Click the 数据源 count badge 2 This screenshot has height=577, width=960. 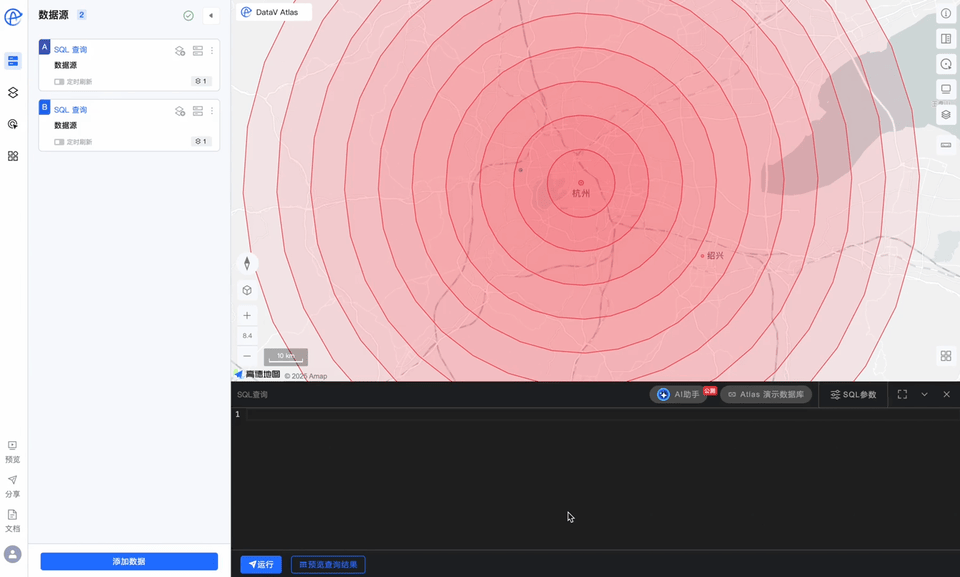pyautogui.click(x=81, y=15)
